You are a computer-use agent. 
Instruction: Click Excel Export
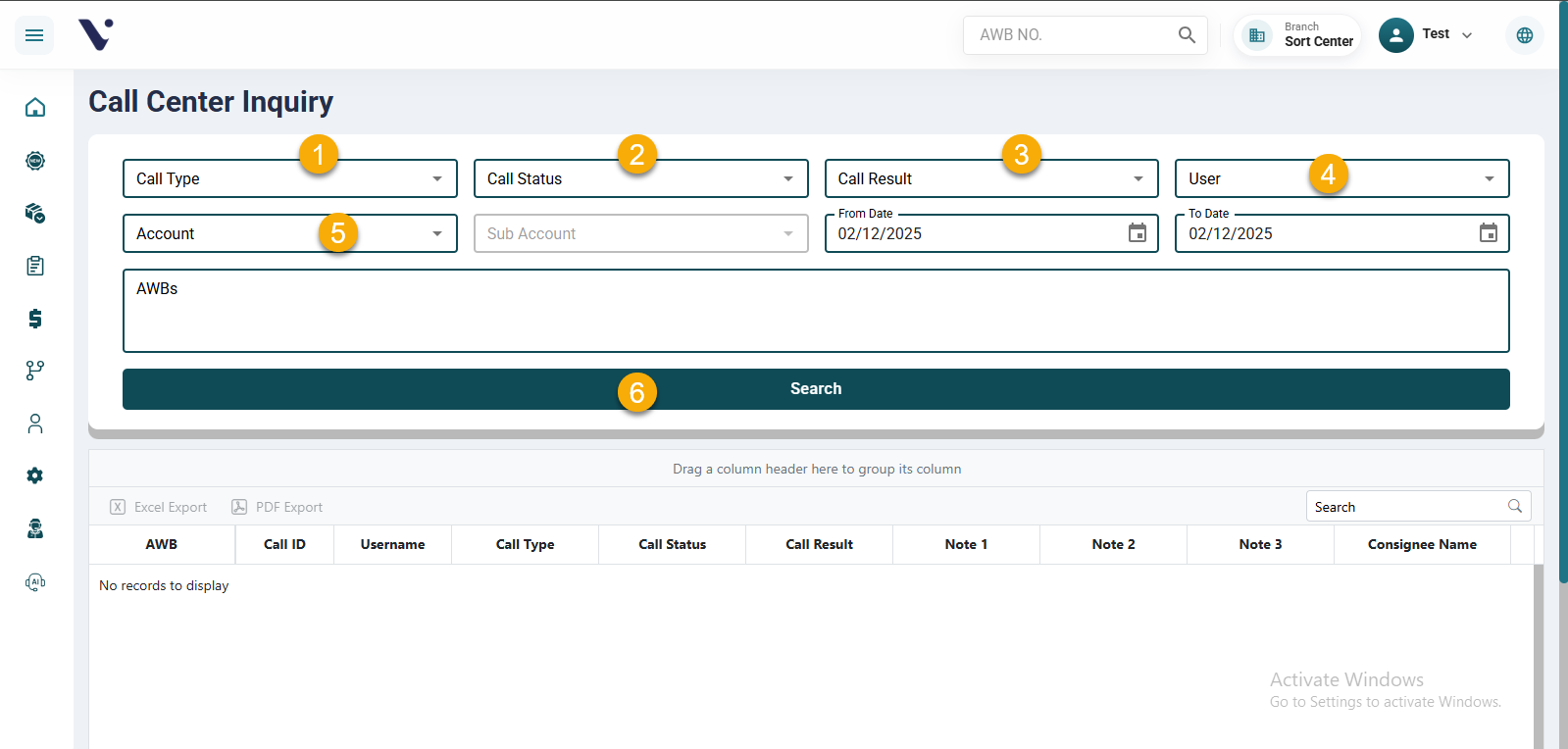(x=159, y=507)
